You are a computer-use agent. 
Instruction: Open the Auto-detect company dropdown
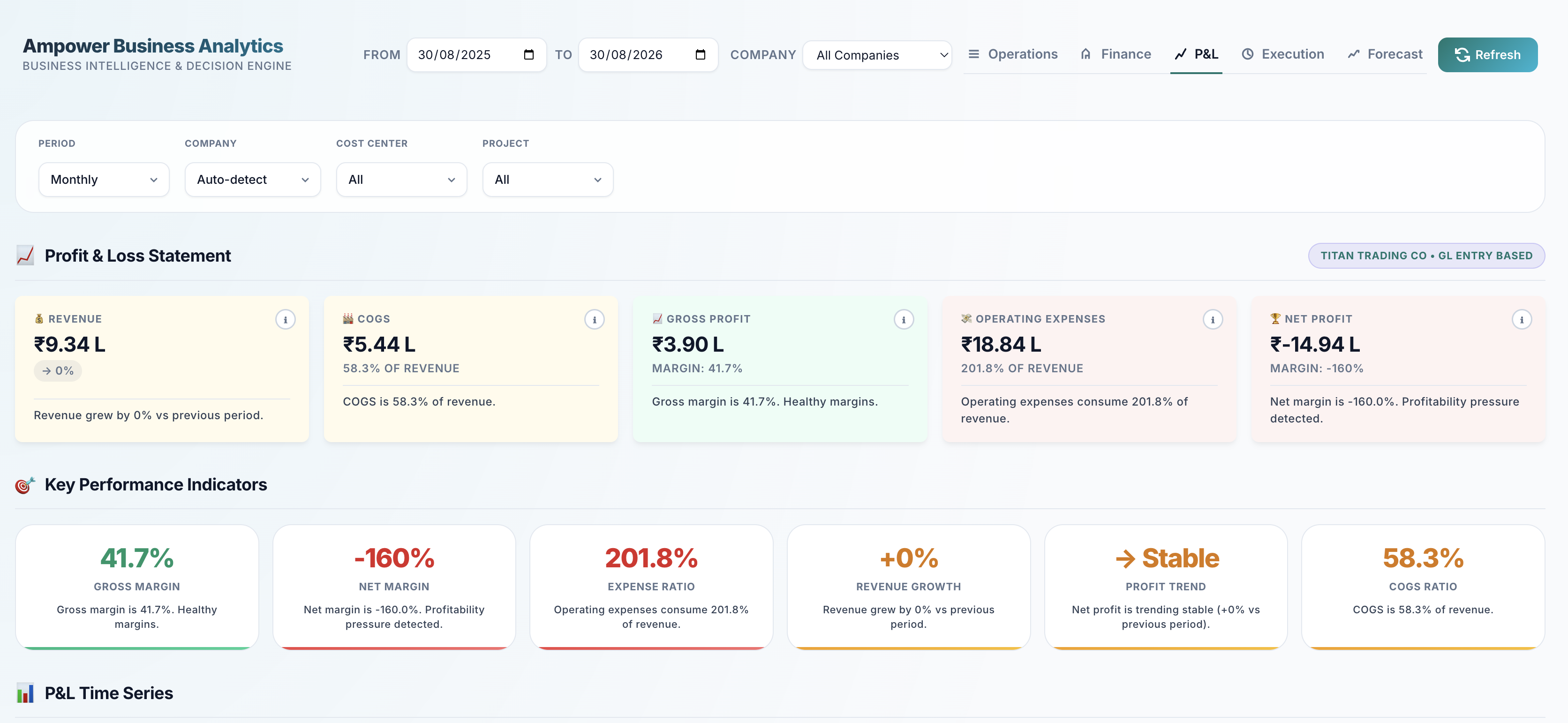click(x=253, y=180)
